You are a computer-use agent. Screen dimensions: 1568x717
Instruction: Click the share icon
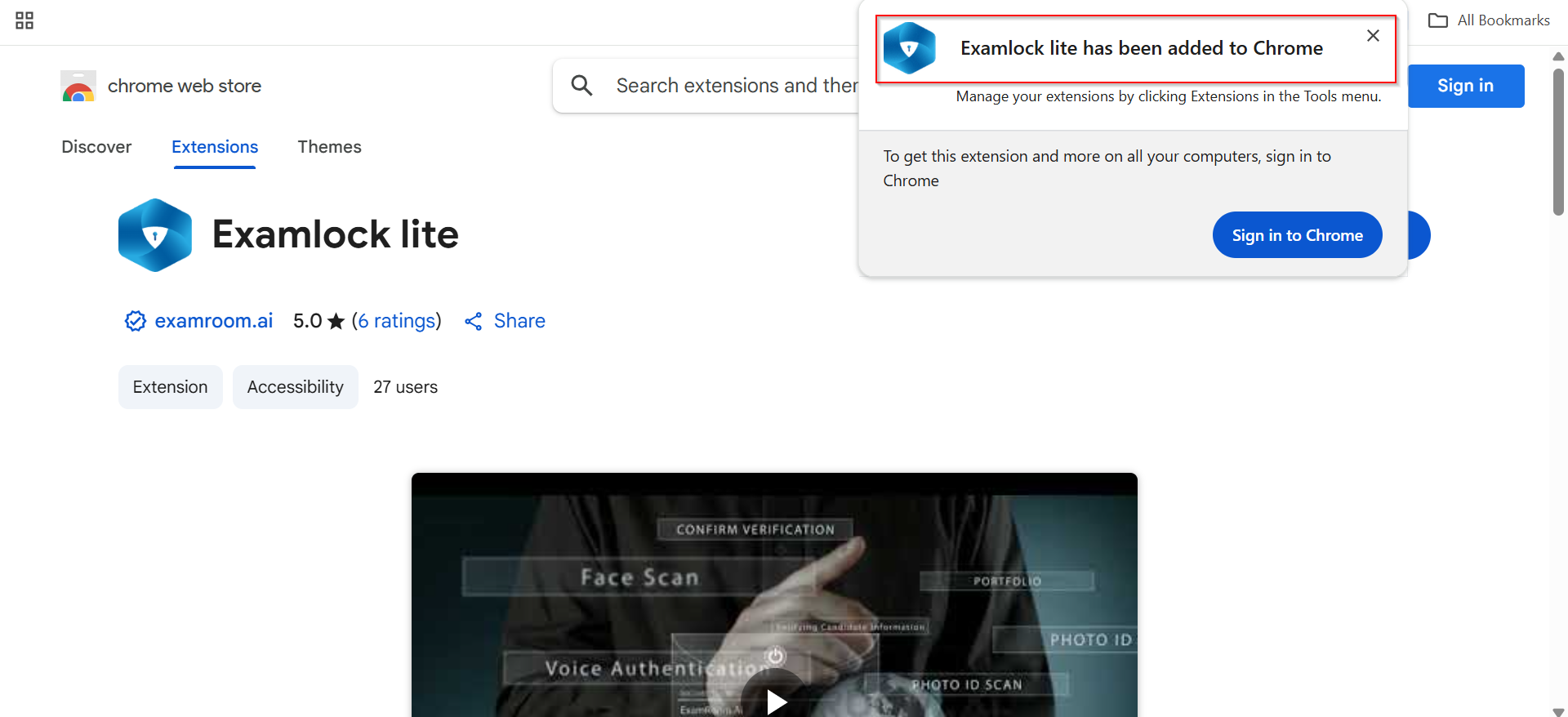tap(473, 322)
